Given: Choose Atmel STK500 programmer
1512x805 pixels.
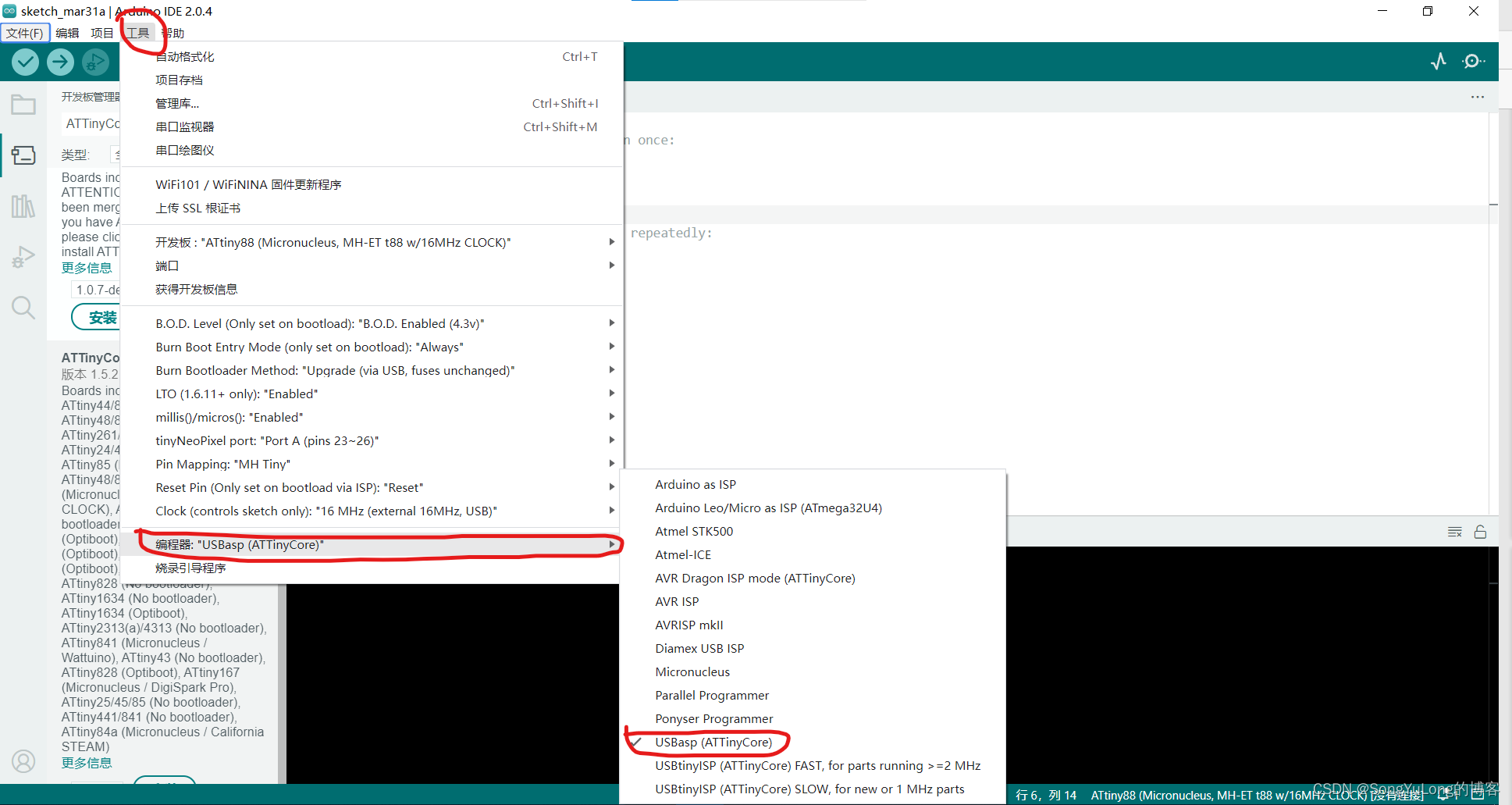Looking at the screenshot, I should [813, 531].
